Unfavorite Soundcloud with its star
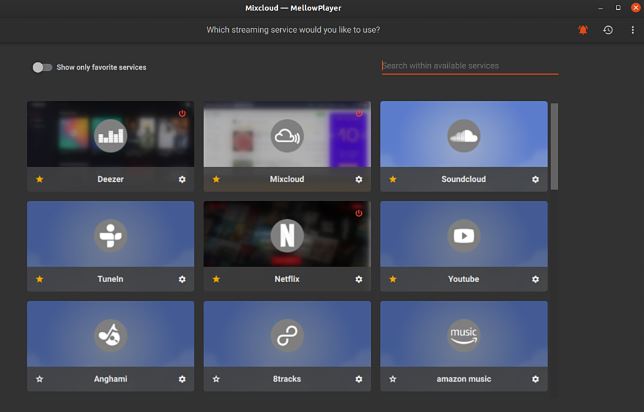Image resolution: width=644 pixels, height=412 pixels. pos(393,179)
